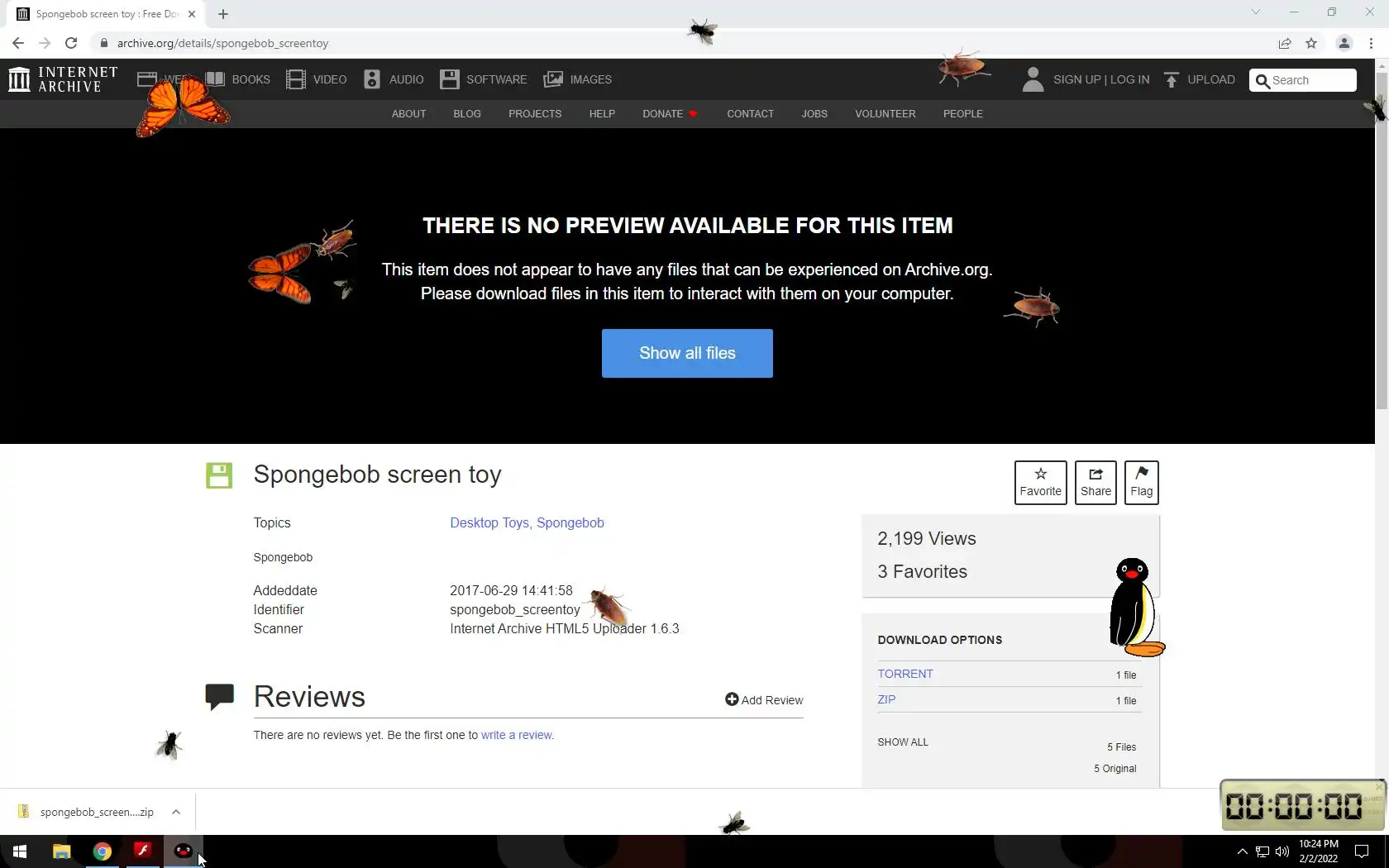Viewport: 1389px width, 868px height.
Task: Open the DONATE menu item
Action: pos(670,114)
